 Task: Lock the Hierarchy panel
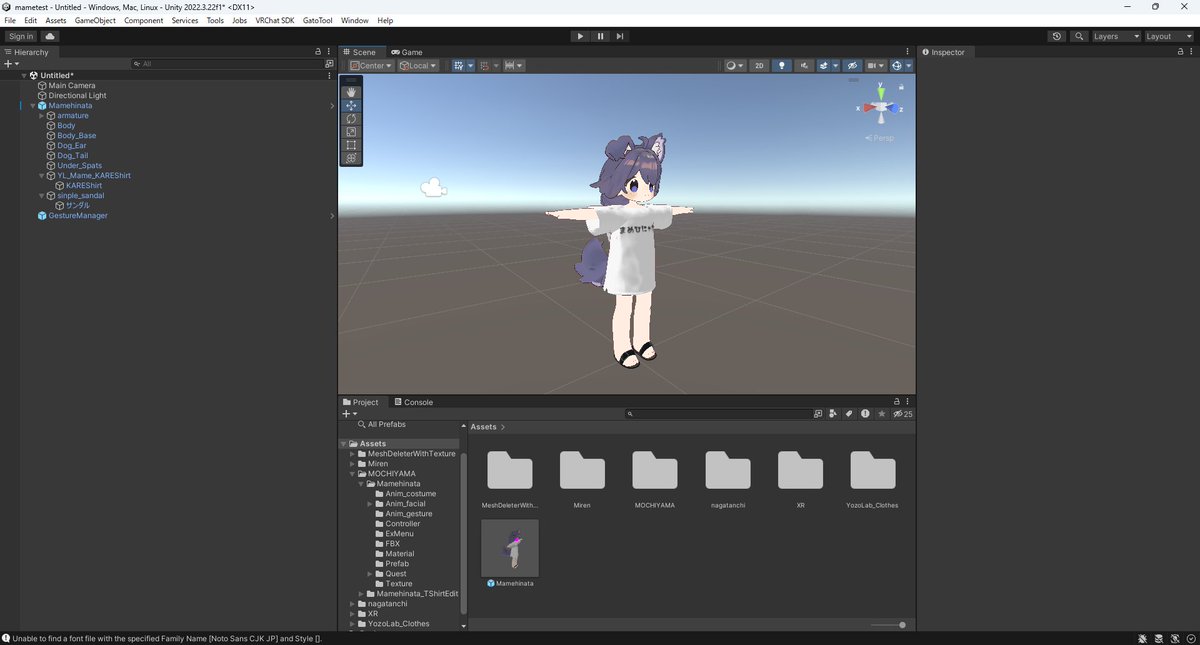318,52
